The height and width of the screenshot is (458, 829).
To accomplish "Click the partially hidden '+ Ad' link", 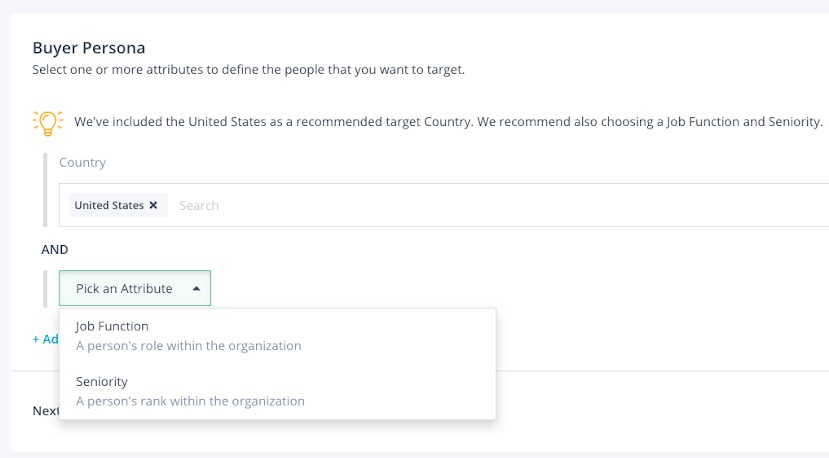I will (x=45, y=339).
